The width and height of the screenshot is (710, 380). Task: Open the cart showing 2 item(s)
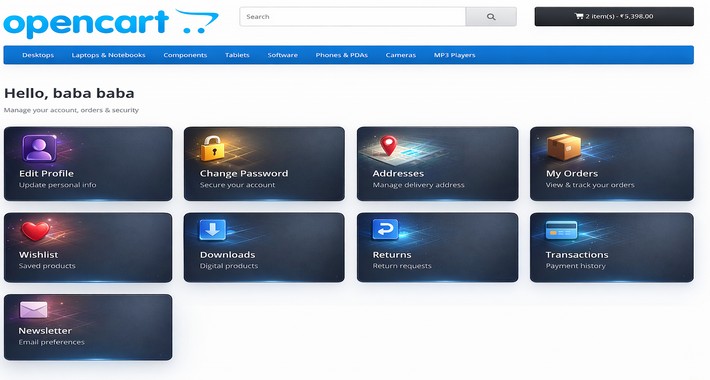[x=614, y=16]
